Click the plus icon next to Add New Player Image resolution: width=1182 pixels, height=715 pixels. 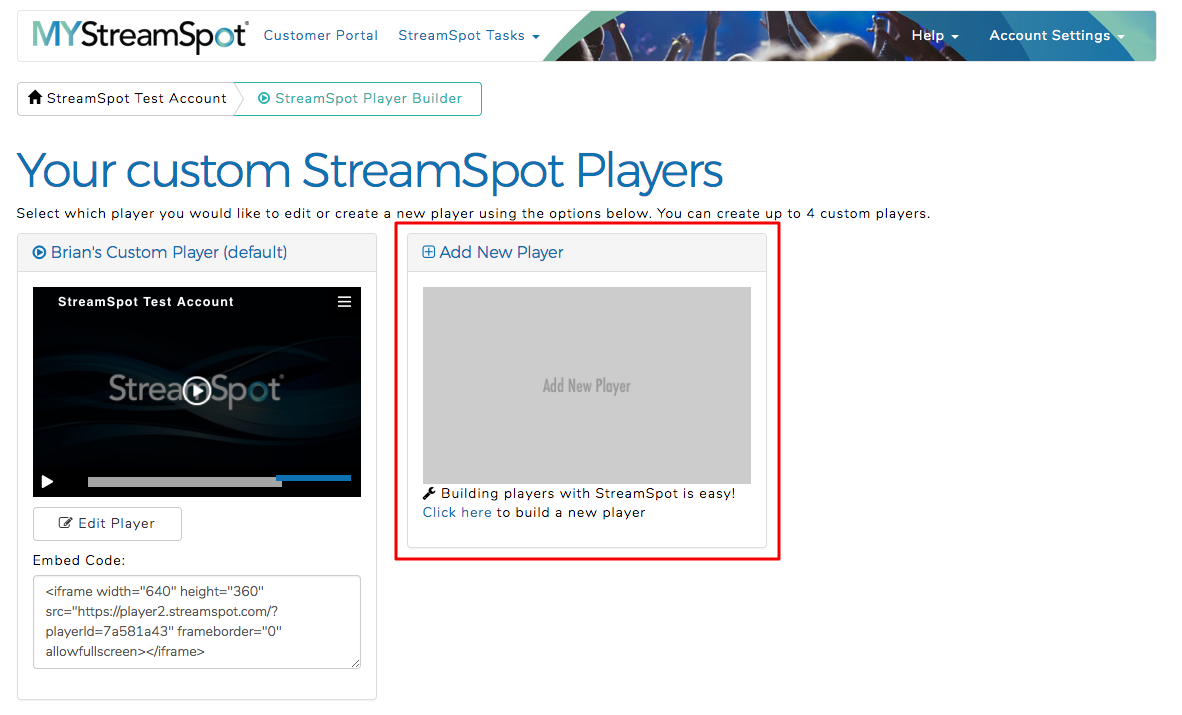(x=428, y=252)
